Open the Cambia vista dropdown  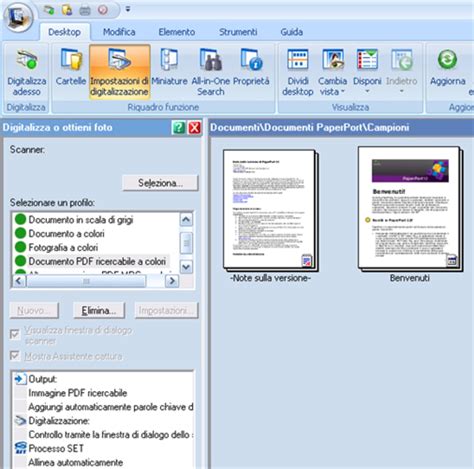(332, 72)
